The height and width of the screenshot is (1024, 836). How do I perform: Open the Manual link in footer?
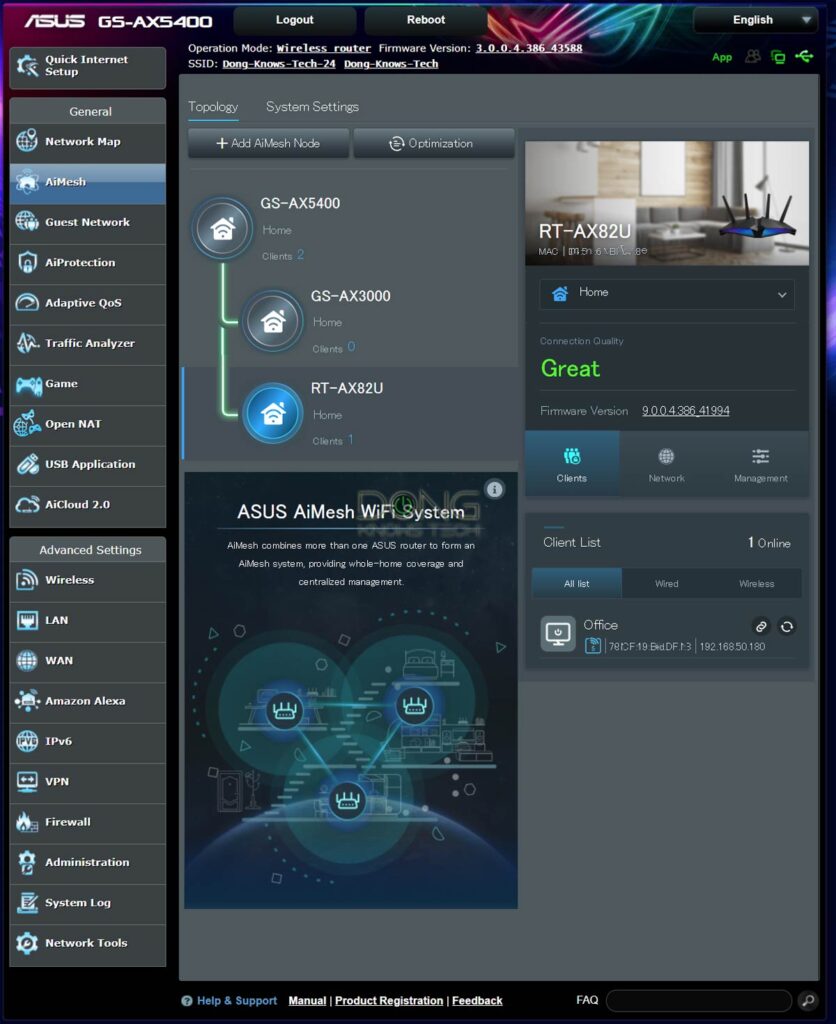point(307,1000)
